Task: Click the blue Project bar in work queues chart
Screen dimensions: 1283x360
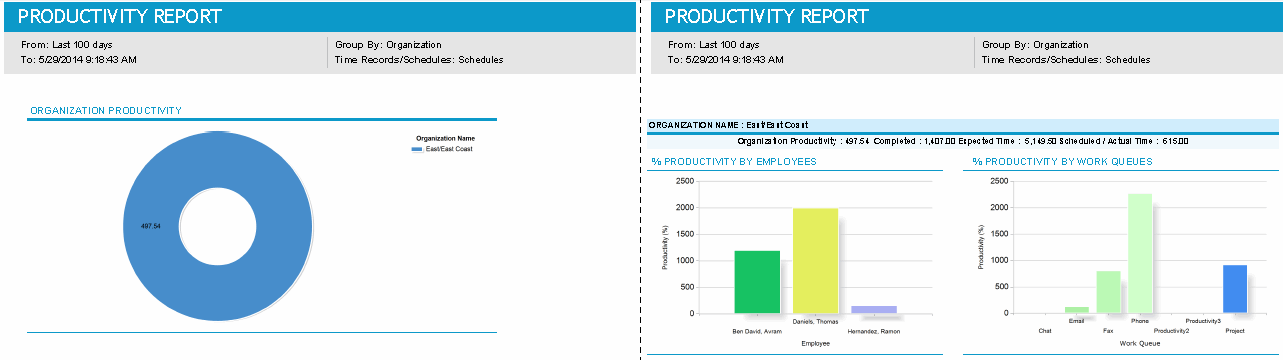Action: [x=1235, y=289]
